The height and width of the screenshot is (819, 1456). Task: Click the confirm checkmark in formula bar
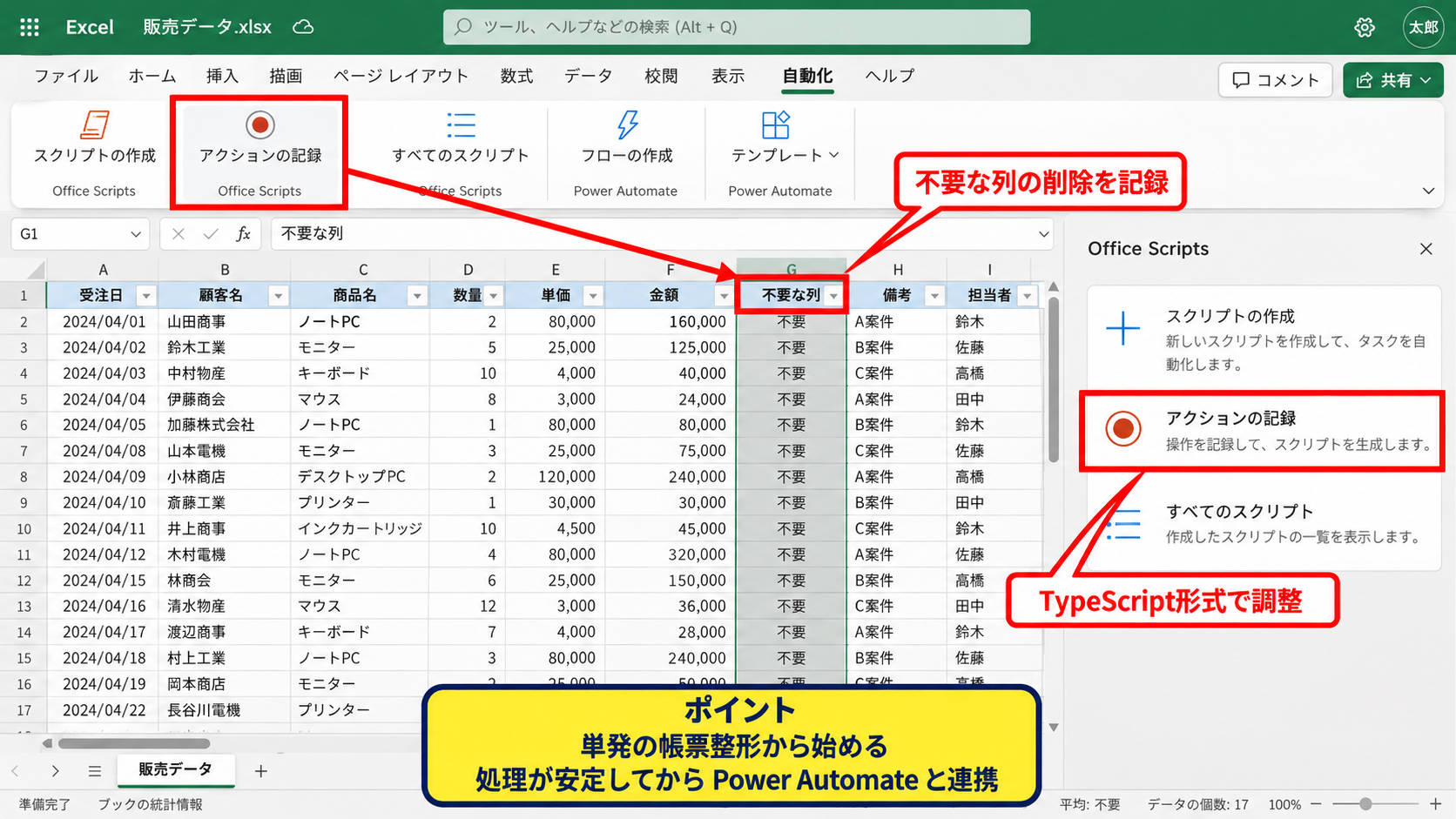[211, 234]
